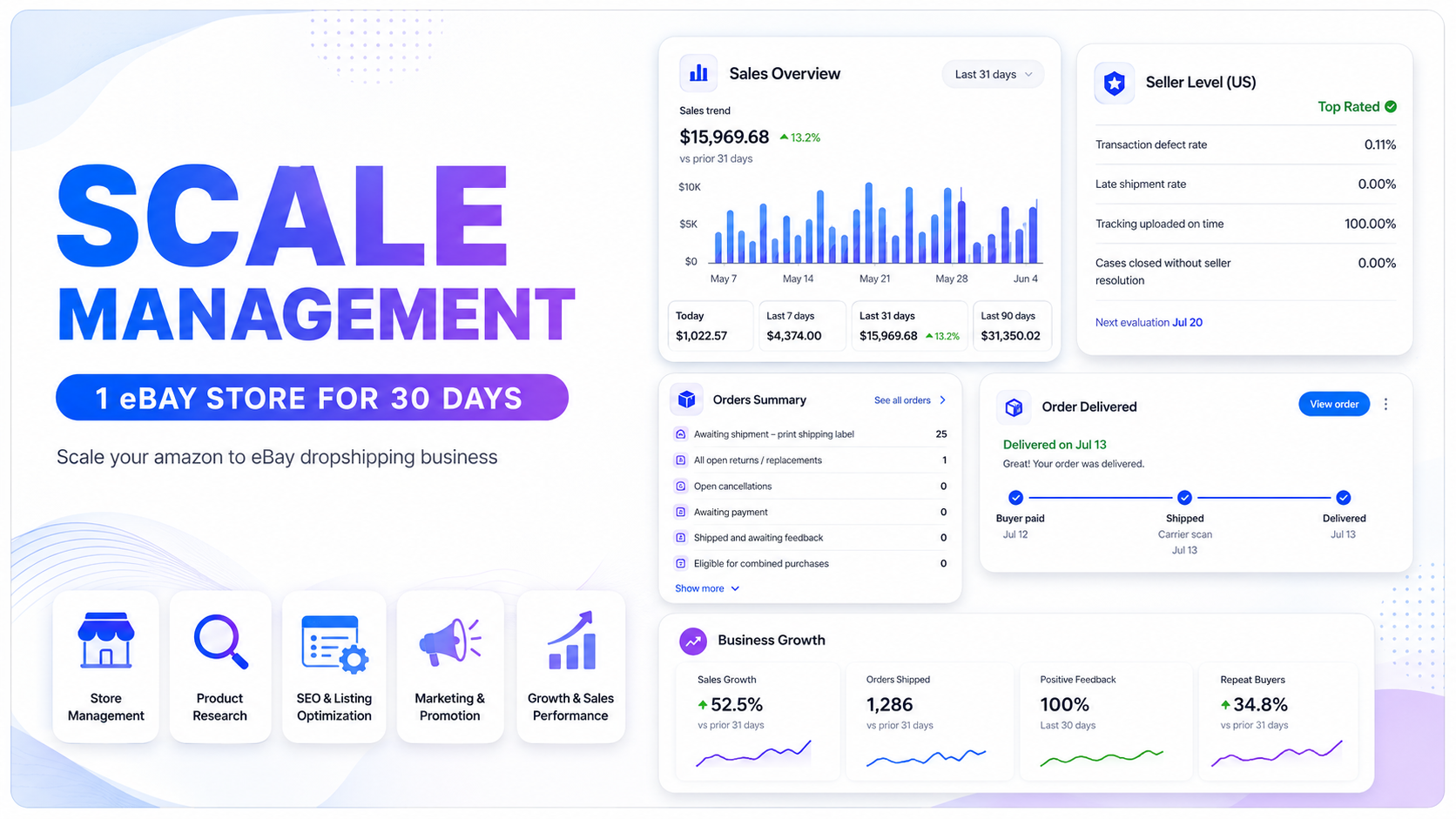
Task: Click the Buyer paid checkmark step
Action: tap(1015, 498)
